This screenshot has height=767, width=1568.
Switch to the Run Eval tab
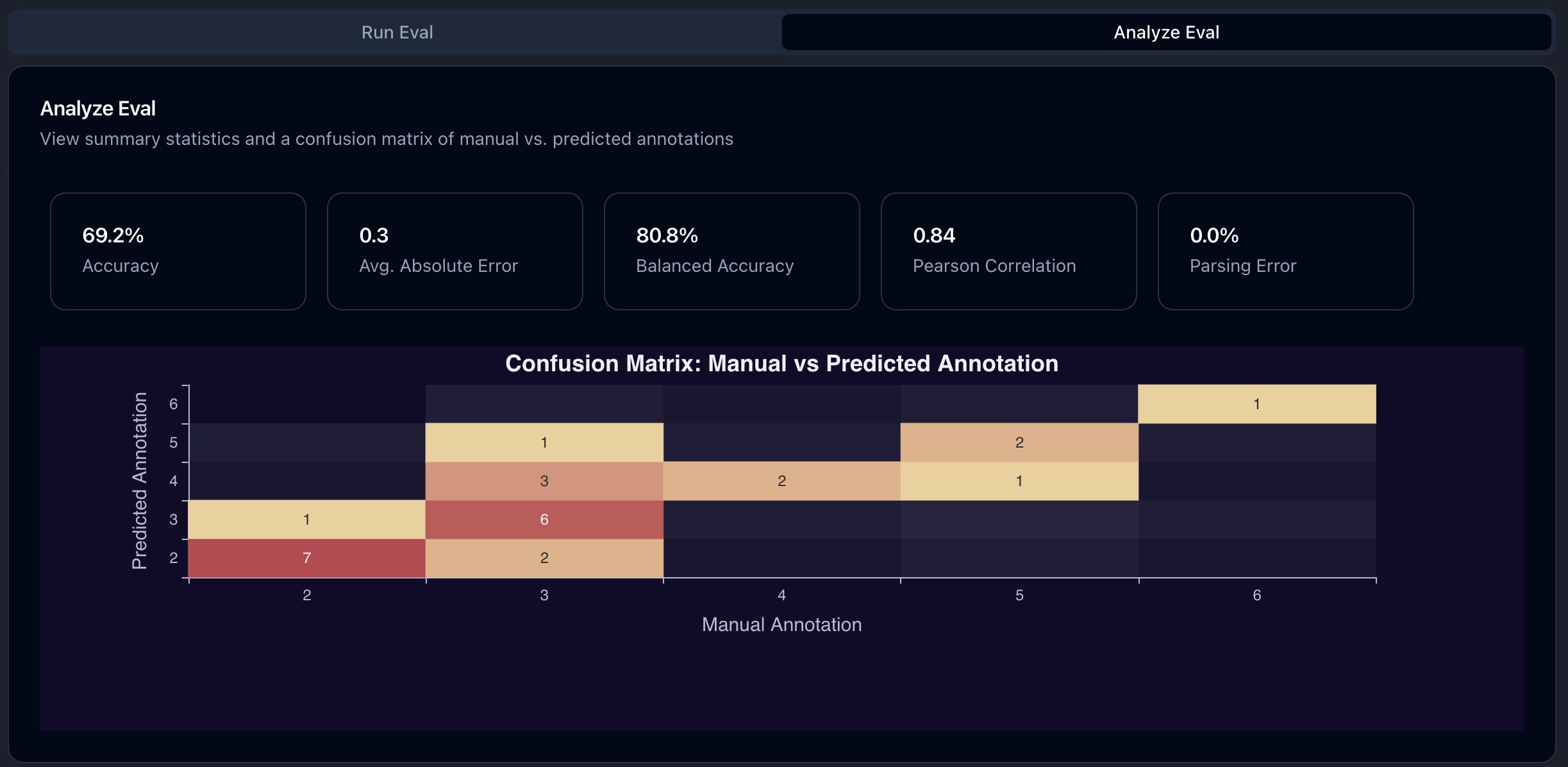[x=397, y=32]
